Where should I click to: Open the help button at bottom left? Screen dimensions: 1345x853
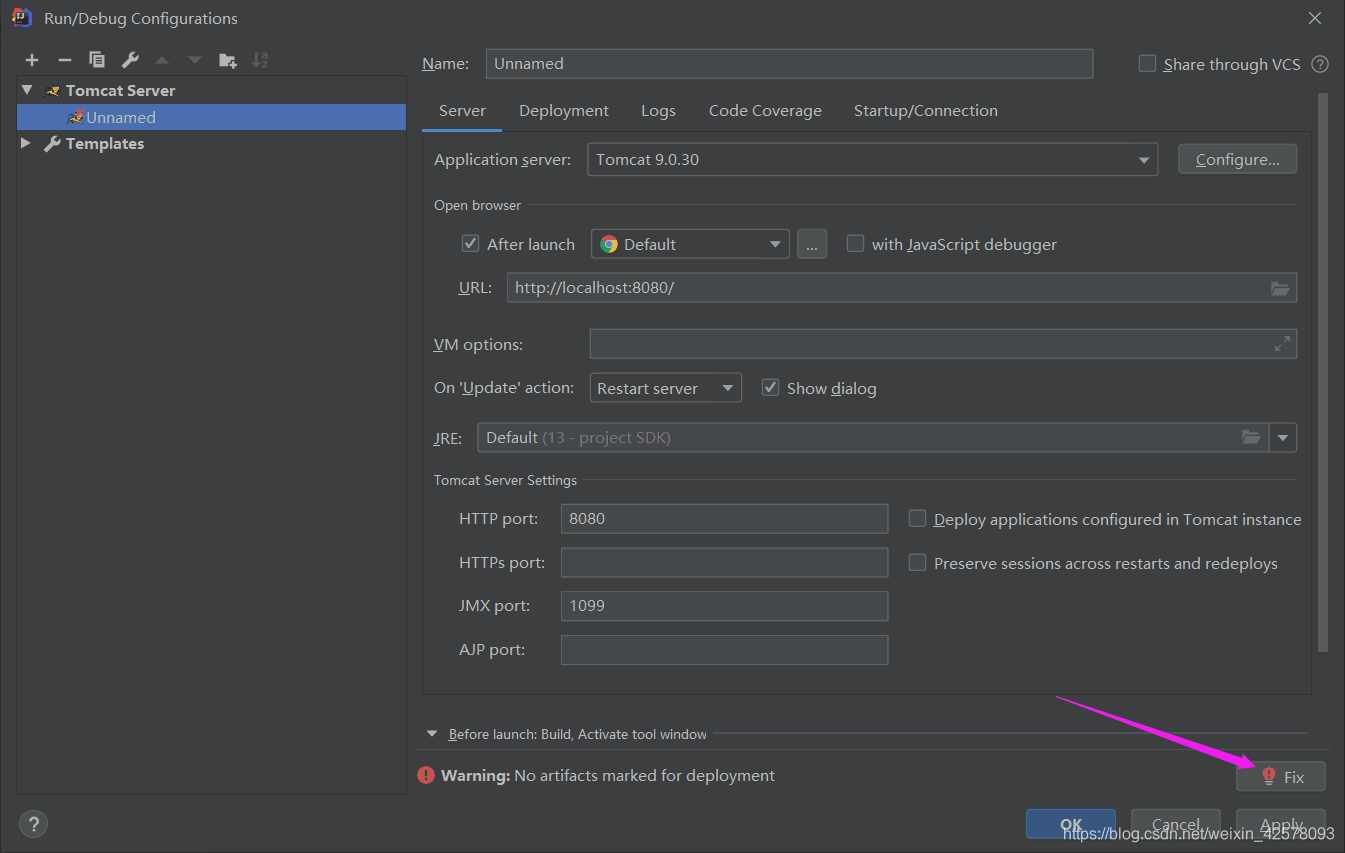click(x=33, y=824)
